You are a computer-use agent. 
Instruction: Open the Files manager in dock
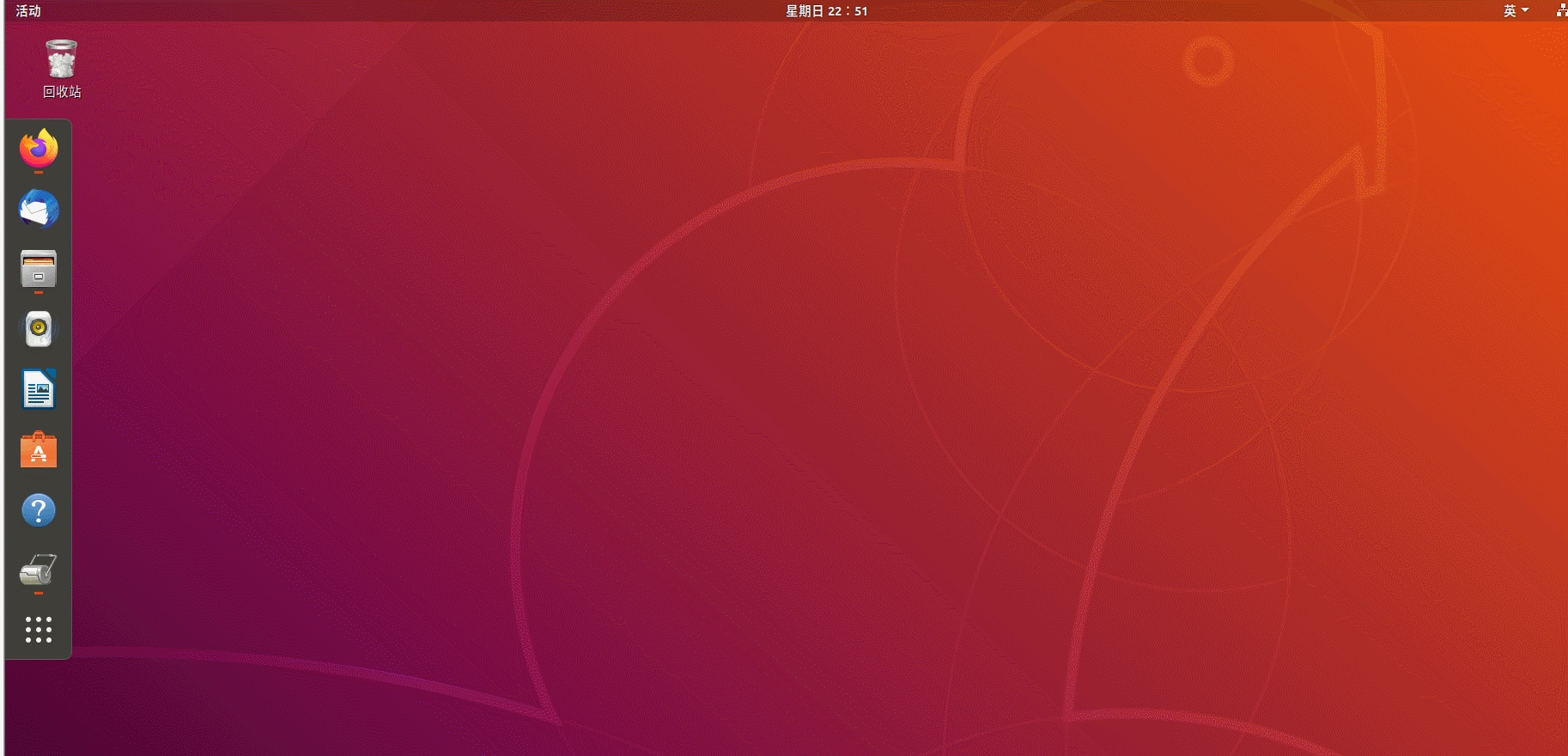click(39, 269)
